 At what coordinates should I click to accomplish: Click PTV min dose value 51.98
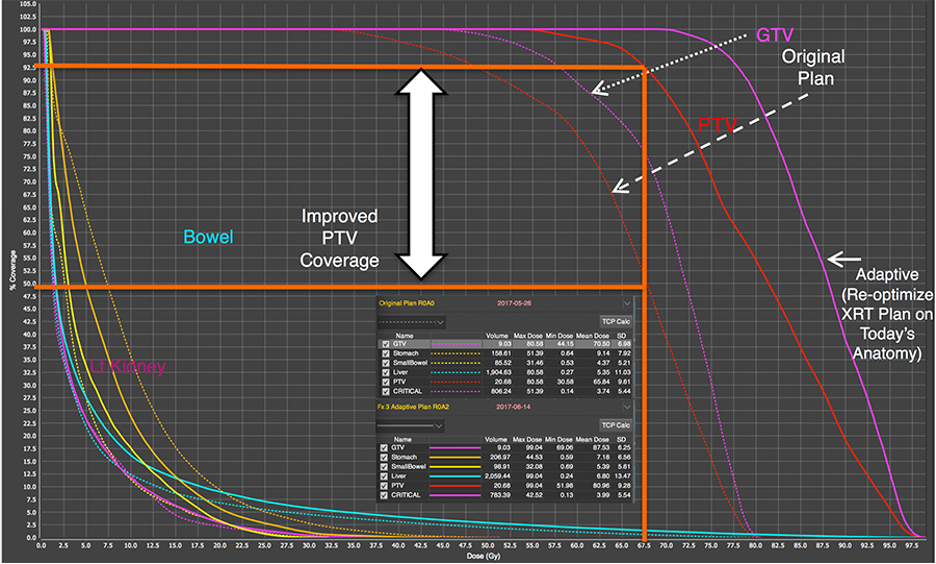pos(564,486)
